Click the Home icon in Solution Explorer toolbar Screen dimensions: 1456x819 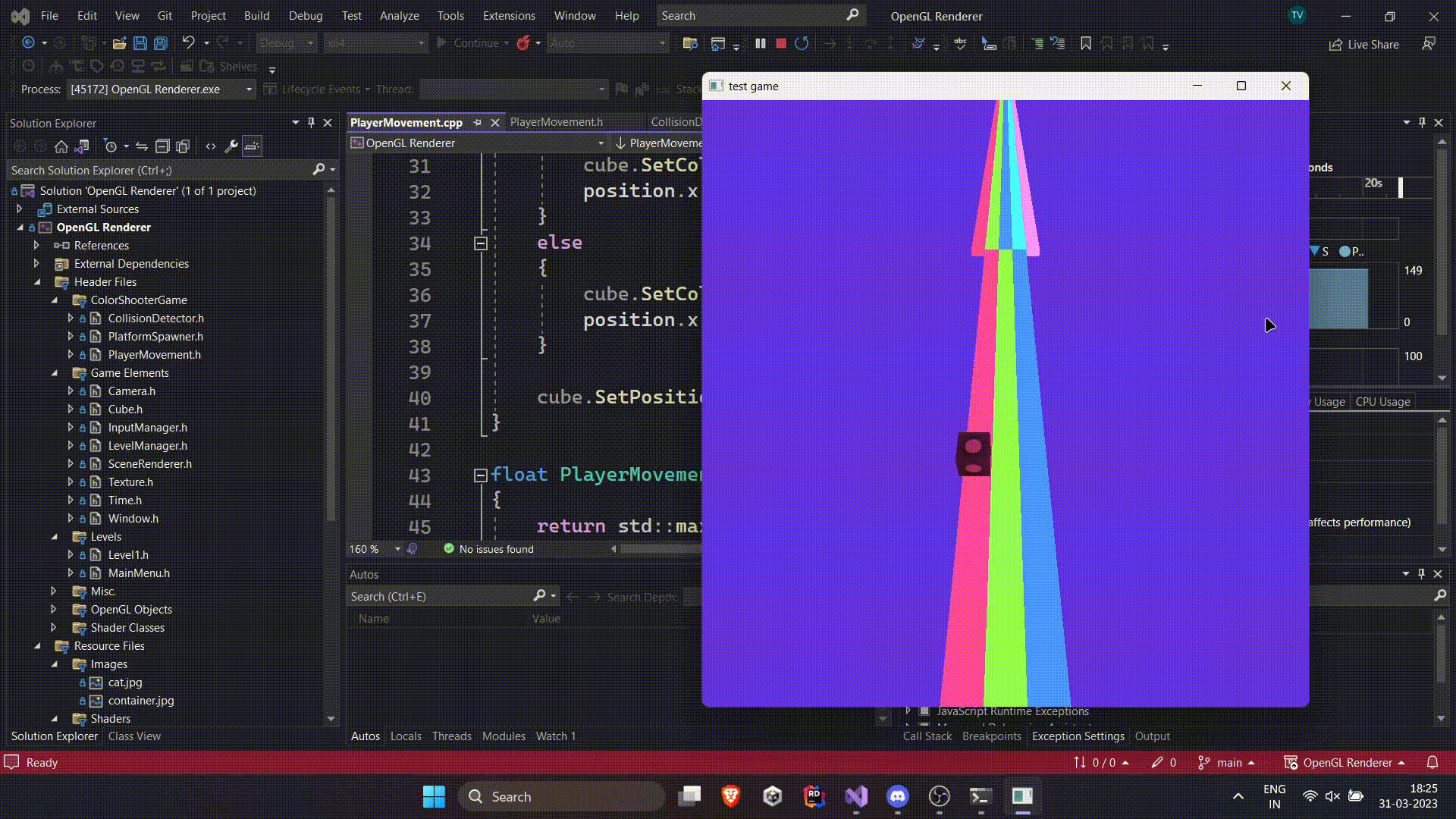pos(61,146)
